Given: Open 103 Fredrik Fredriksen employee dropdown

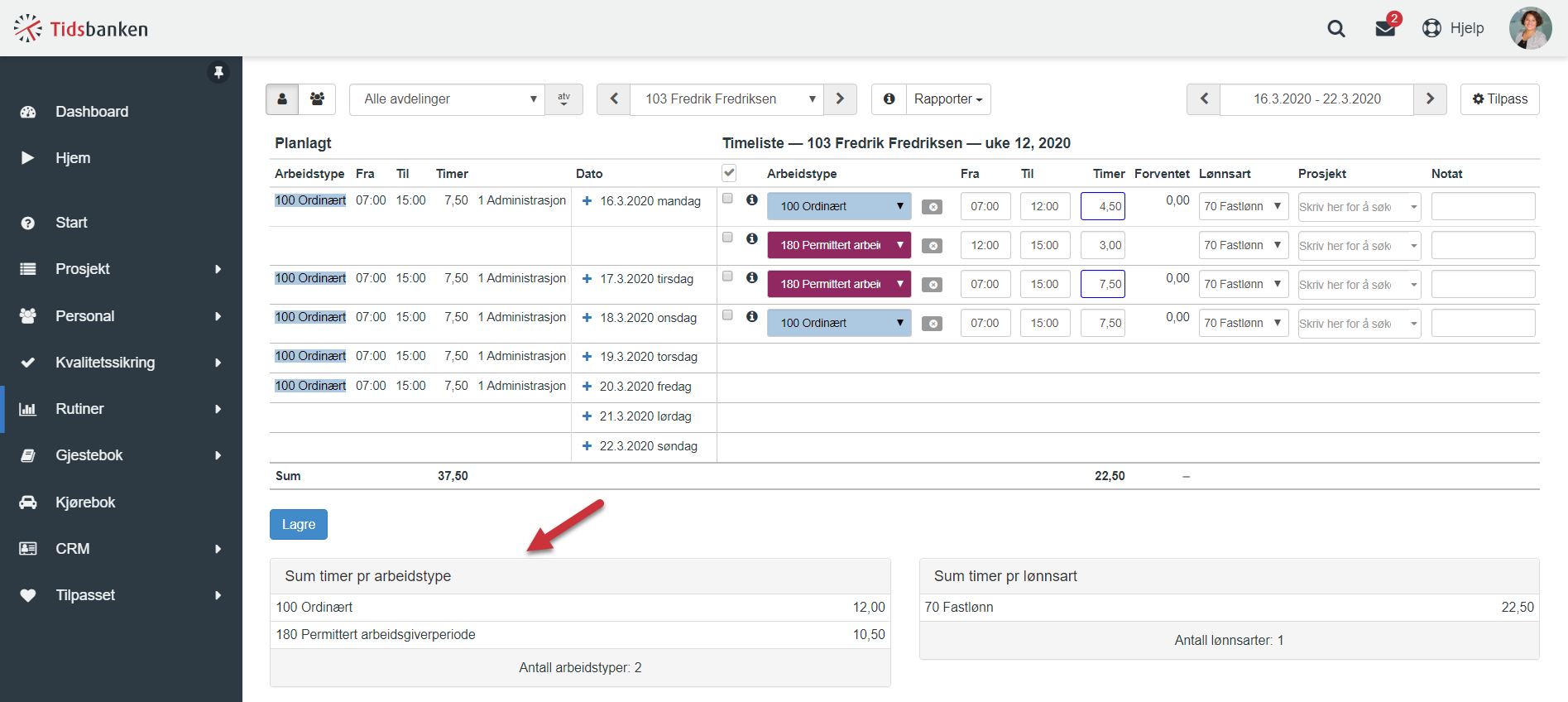Looking at the screenshot, I should tap(726, 99).
